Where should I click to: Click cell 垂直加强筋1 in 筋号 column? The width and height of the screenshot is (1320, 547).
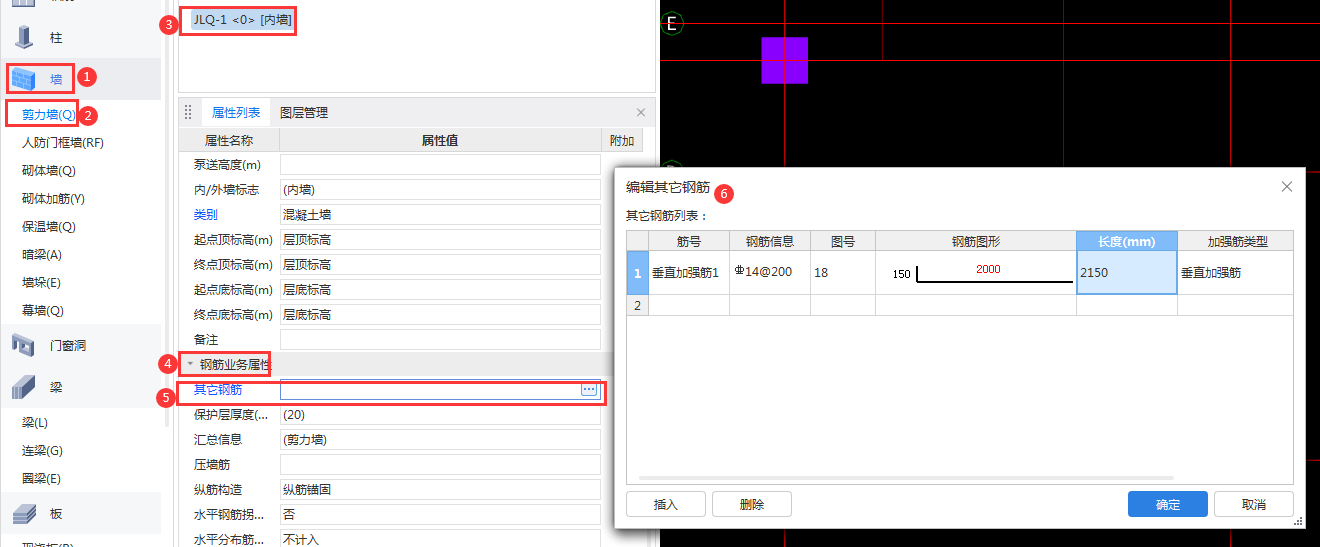click(689, 272)
